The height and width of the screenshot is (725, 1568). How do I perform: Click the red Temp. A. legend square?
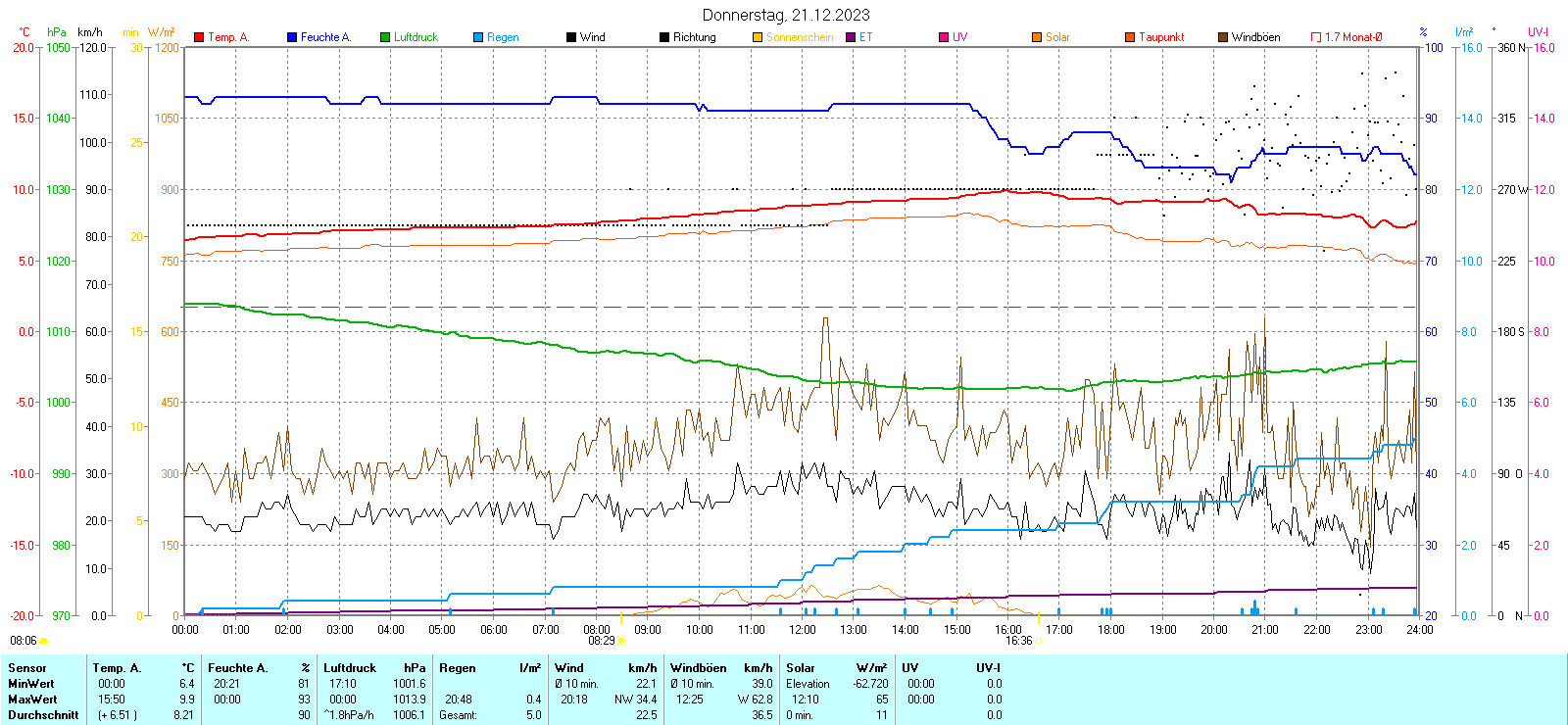(199, 37)
